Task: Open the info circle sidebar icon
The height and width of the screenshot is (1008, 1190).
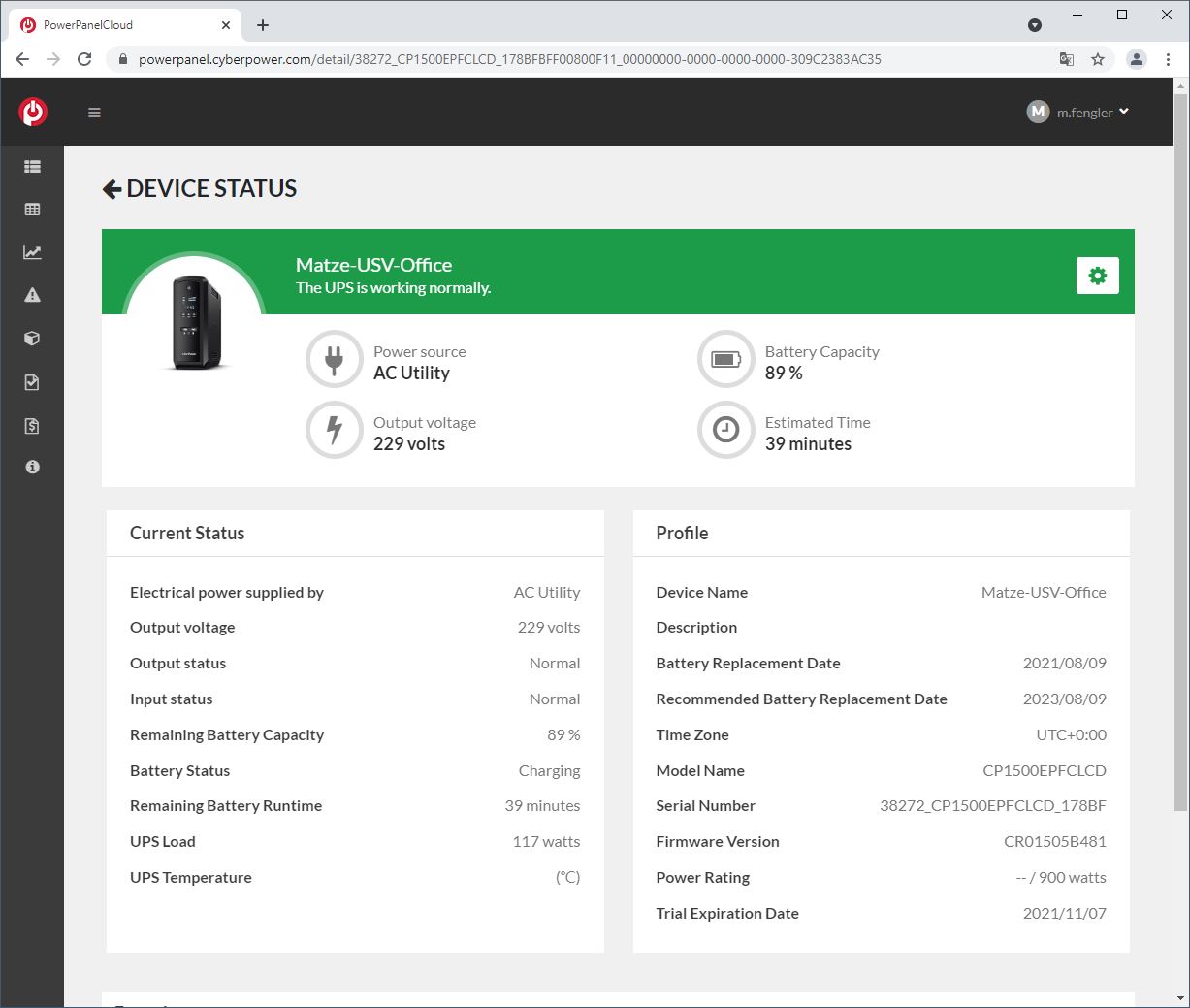Action: coord(32,467)
